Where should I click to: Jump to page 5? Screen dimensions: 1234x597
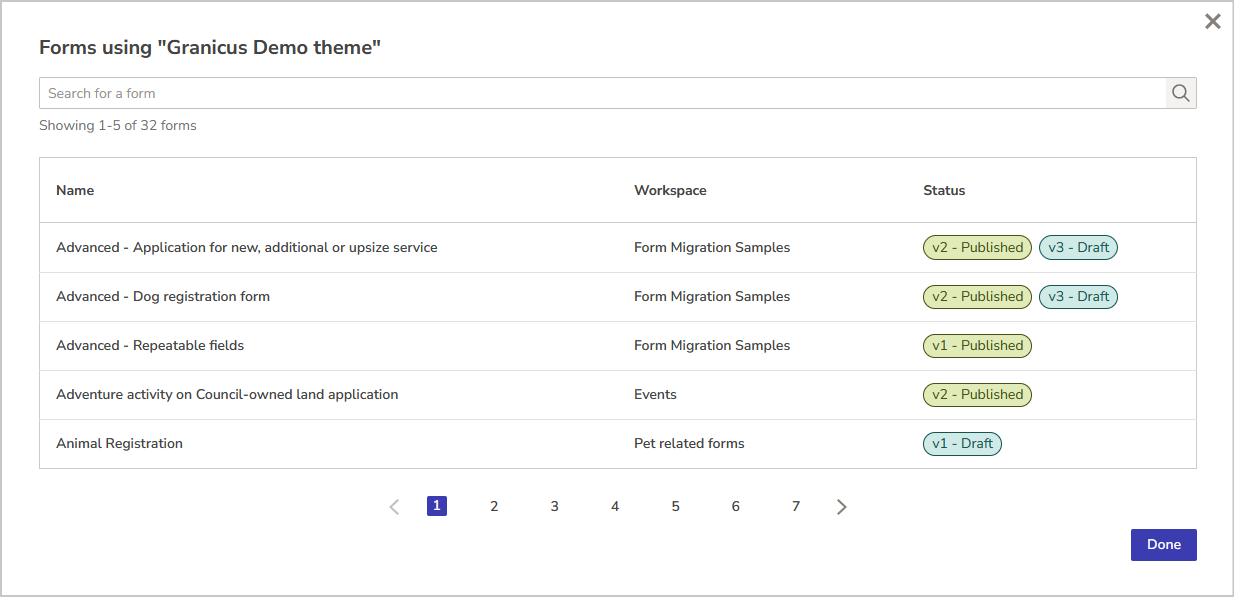pyautogui.click(x=675, y=506)
